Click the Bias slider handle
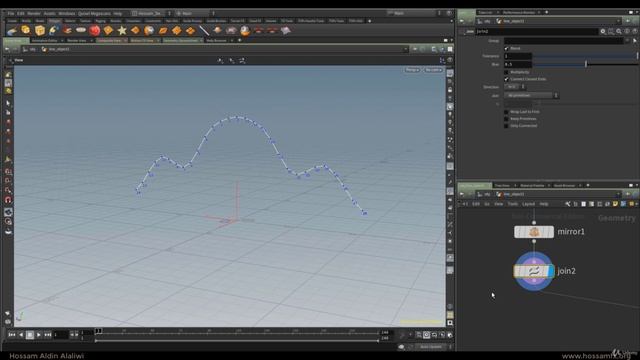640x360 pixels. coord(586,64)
